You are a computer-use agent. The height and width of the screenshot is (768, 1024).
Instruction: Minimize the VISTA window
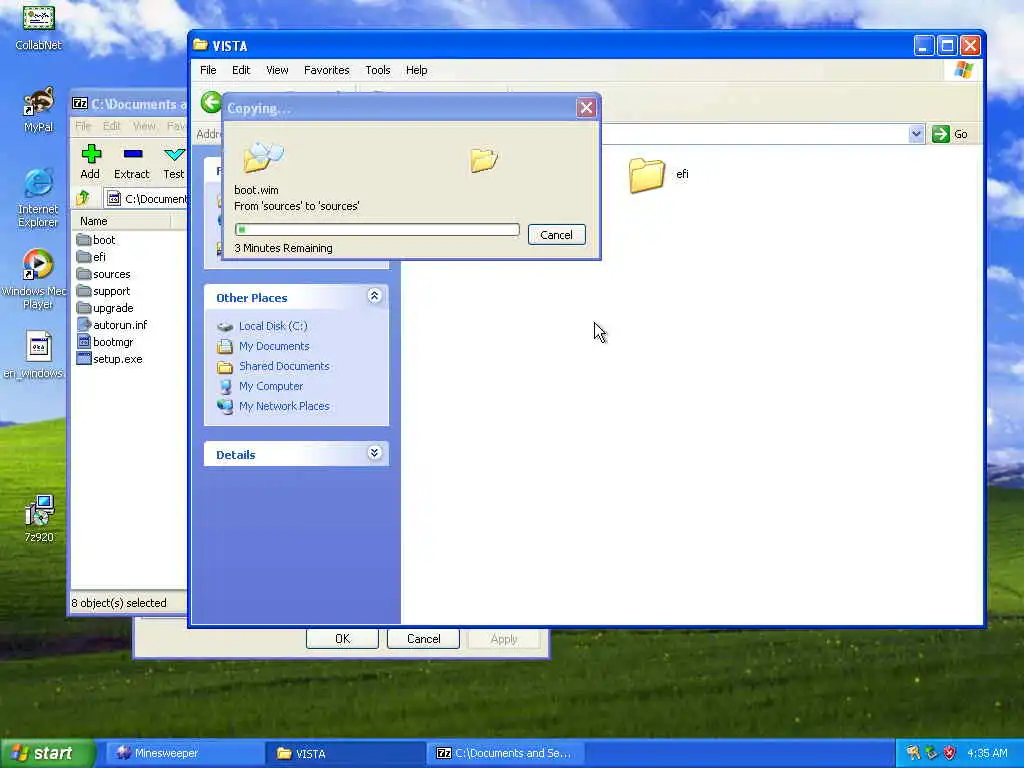pos(923,46)
